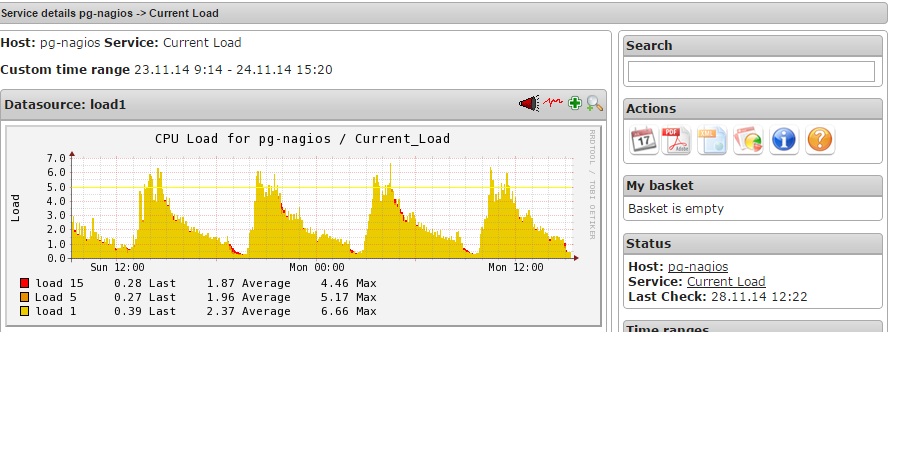Add graph to basket with green plus
Image resolution: width=908 pixels, height=460 pixels.
point(575,103)
